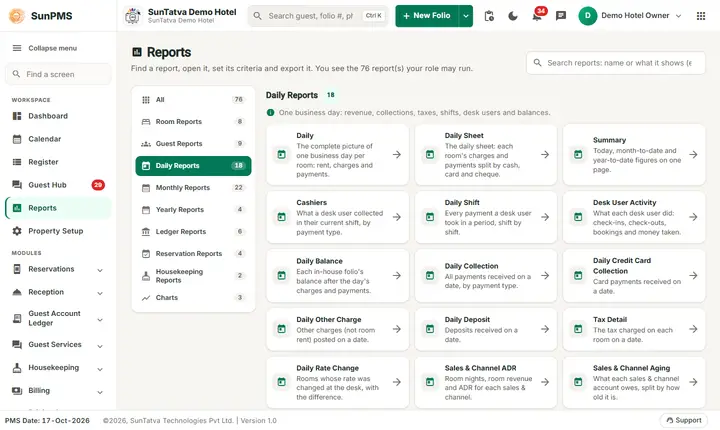This screenshot has height=430, width=720.
Task: Expand the Reservations module
Action: pos(100,270)
